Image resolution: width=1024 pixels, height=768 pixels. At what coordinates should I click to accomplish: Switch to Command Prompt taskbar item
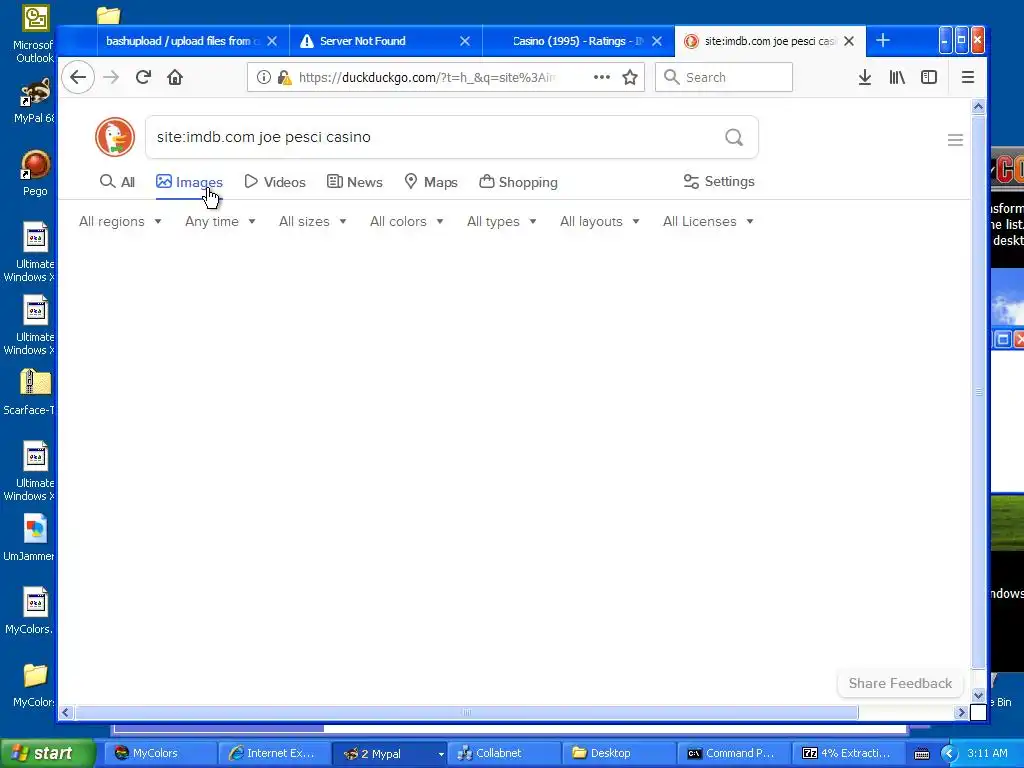(x=733, y=753)
